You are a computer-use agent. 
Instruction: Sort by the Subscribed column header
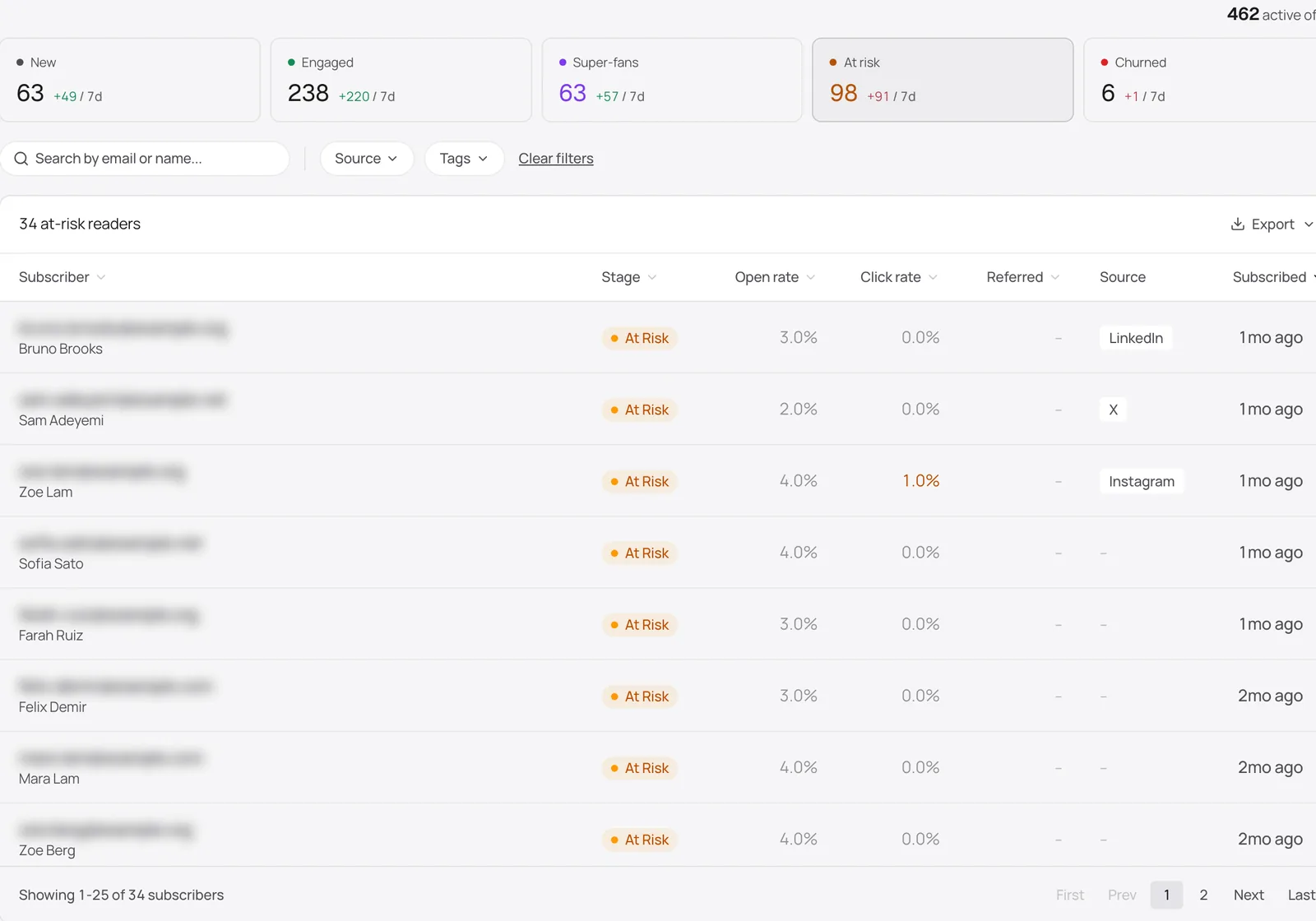tap(1273, 277)
